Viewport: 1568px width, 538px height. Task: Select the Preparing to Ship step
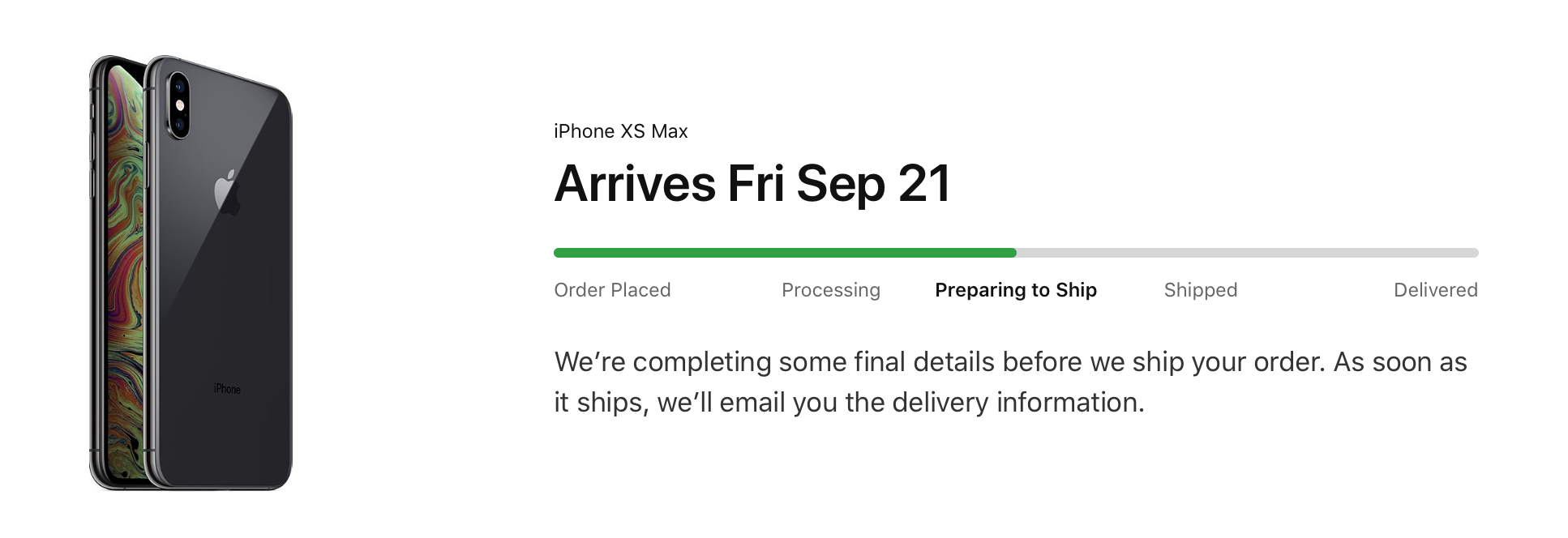[1016, 290]
